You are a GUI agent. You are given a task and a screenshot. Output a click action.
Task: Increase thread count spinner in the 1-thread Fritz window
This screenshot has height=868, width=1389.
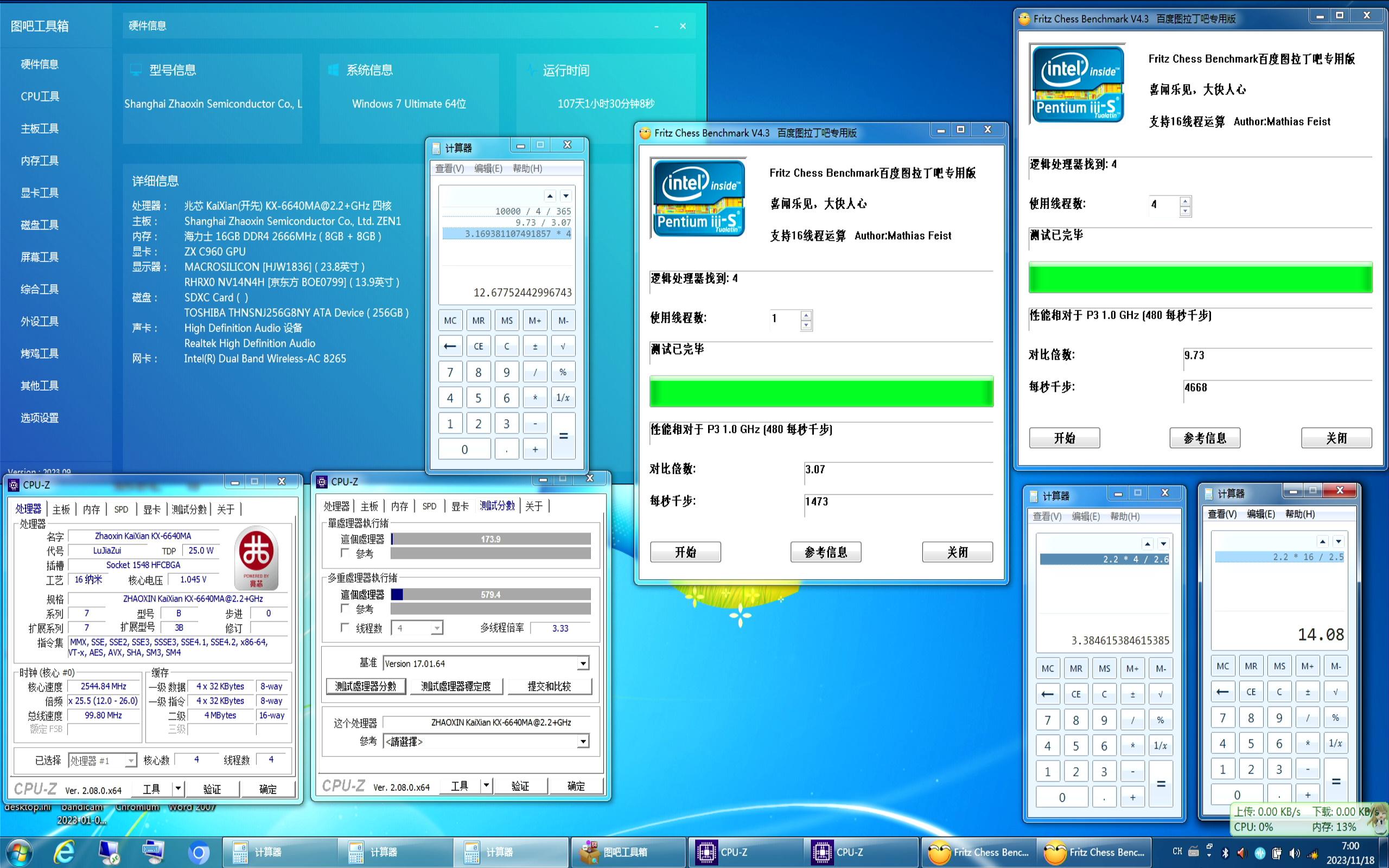(806, 315)
